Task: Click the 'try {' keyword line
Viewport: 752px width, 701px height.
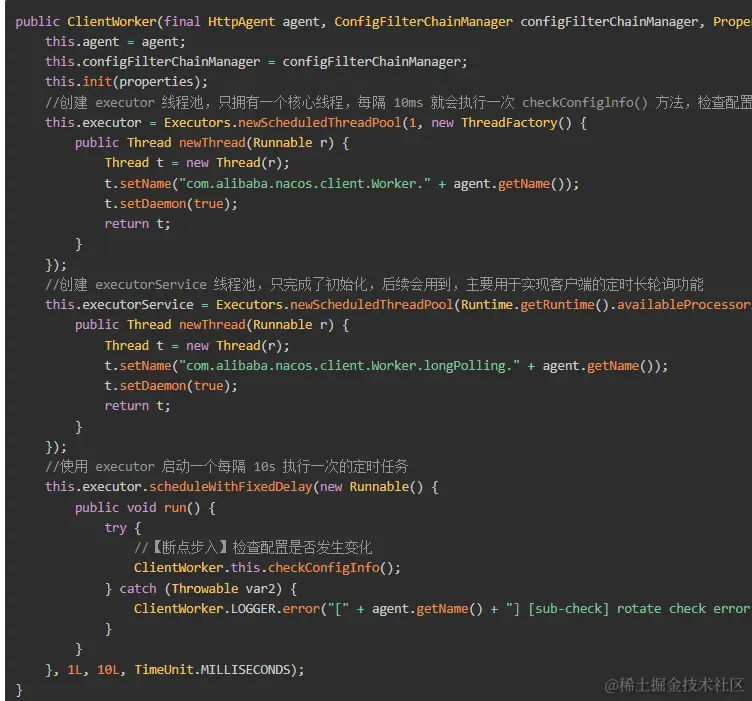Action: pos(123,528)
